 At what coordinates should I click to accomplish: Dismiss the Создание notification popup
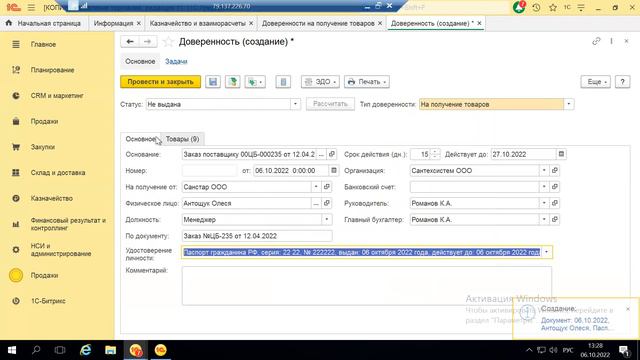[x=628, y=309]
